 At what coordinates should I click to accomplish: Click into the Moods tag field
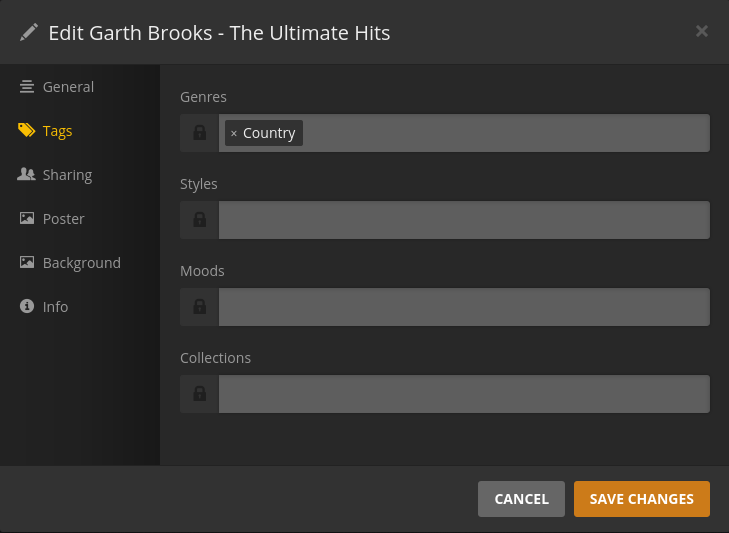[x=464, y=307]
